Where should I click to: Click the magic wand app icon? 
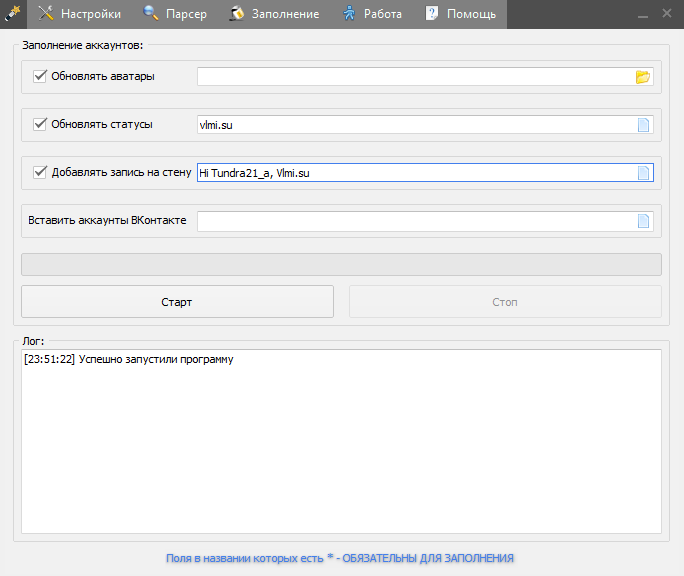click(x=13, y=13)
